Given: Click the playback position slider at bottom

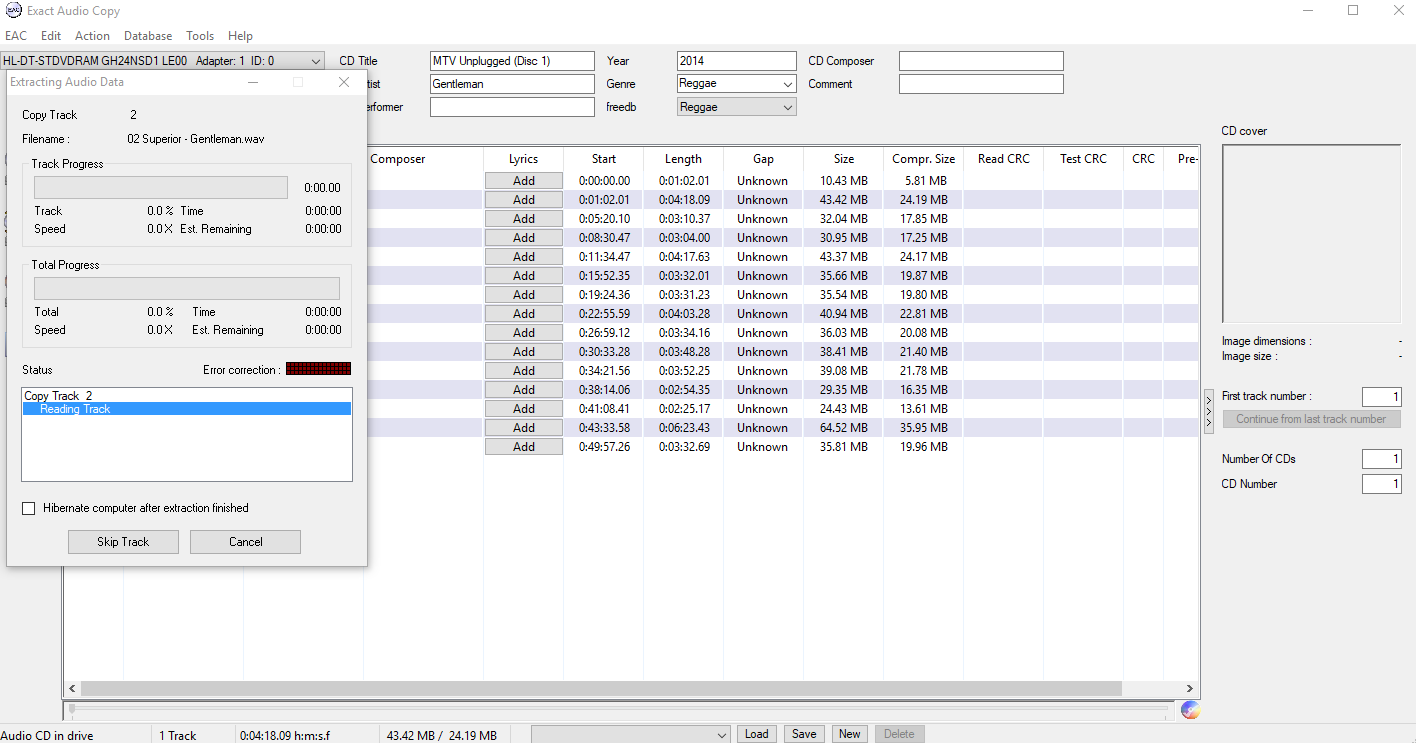Looking at the screenshot, I should click(x=619, y=709).
